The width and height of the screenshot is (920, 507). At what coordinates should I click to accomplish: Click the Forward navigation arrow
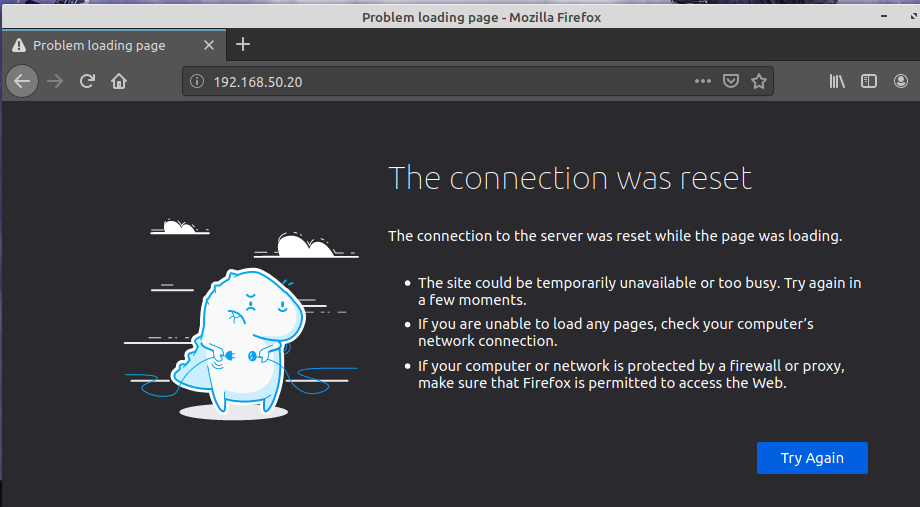[x=55, y=81]
